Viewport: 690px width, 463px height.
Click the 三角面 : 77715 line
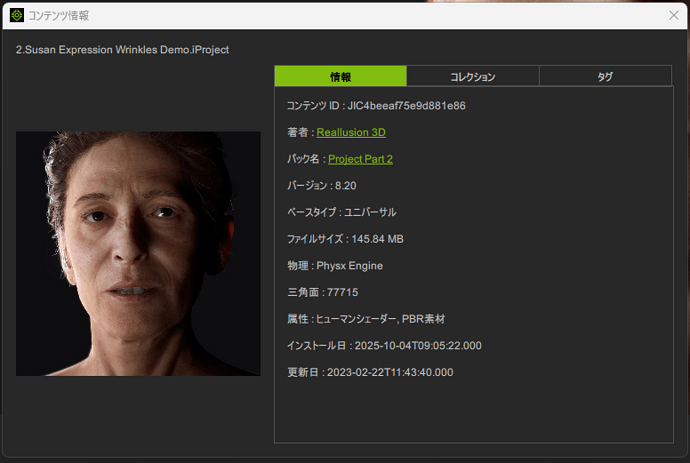coord(323,292)
